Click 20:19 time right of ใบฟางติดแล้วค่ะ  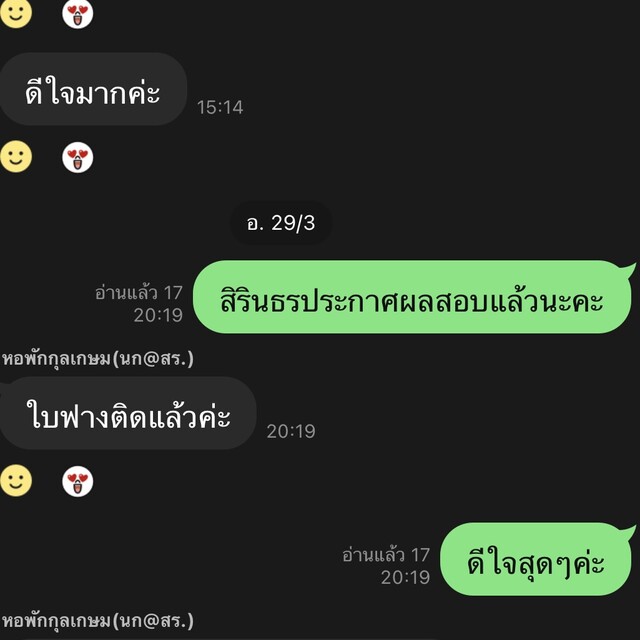point(291,431)
